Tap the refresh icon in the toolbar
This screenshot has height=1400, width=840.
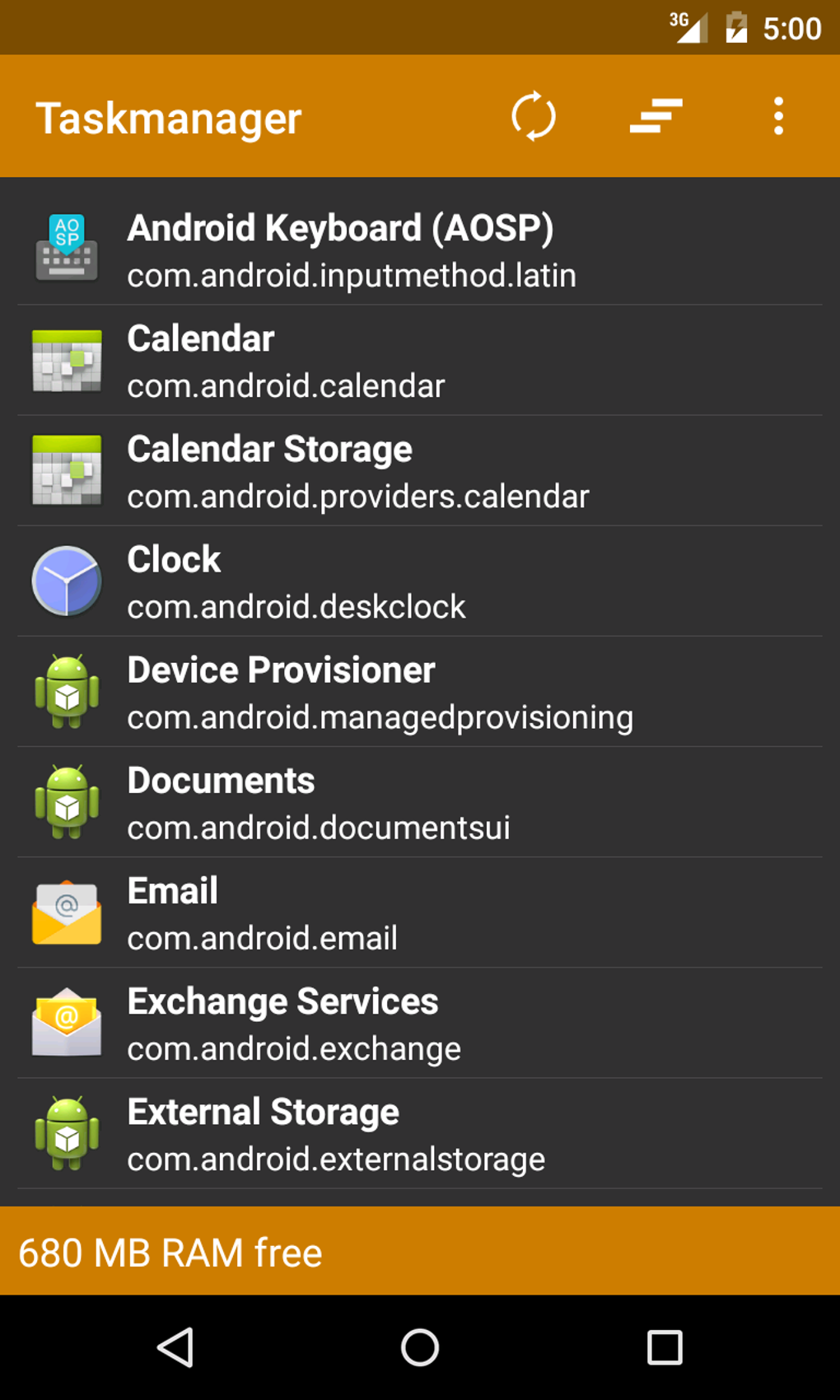534,116
